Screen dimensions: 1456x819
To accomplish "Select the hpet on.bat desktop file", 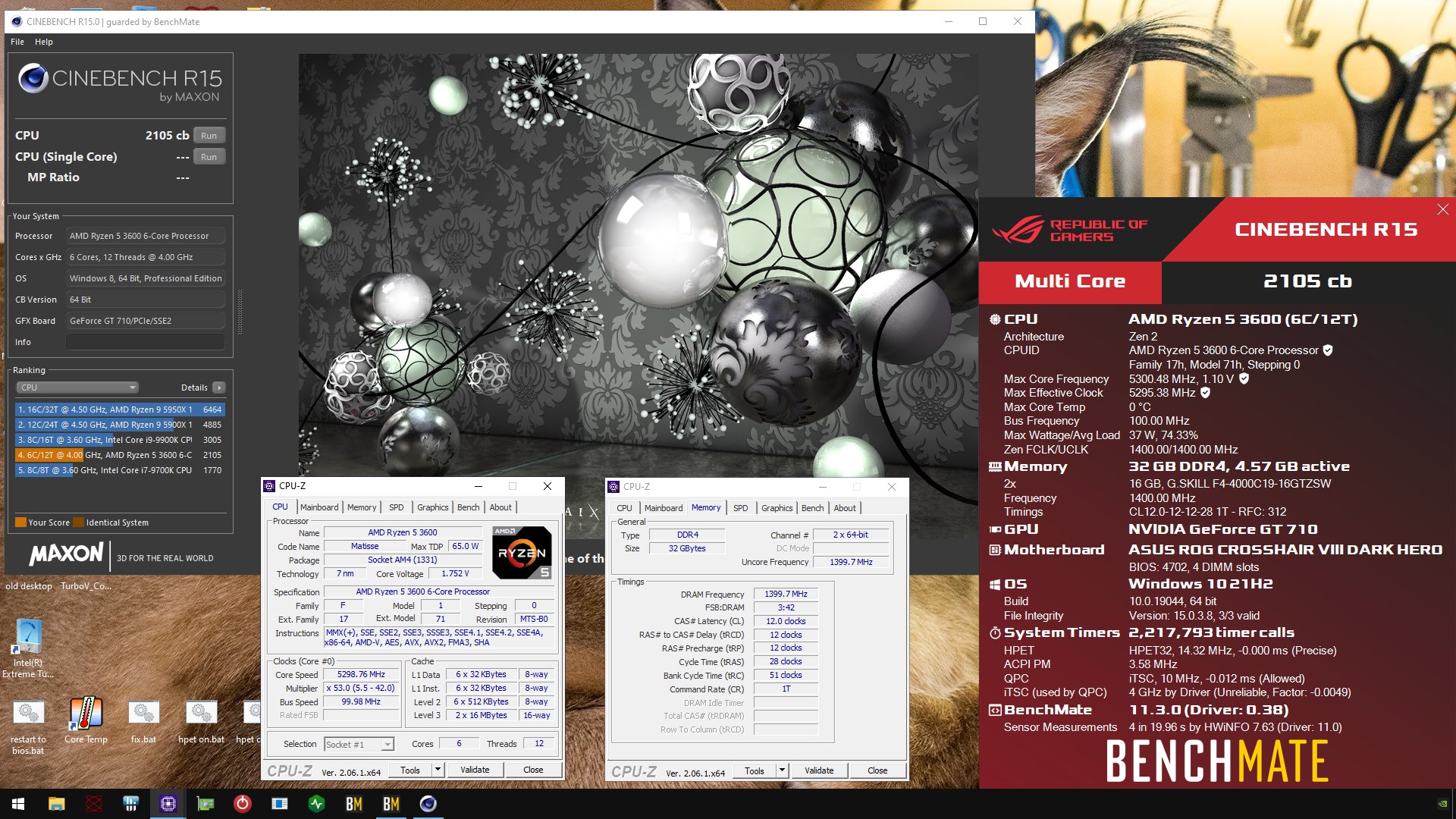I will point(202,722).
